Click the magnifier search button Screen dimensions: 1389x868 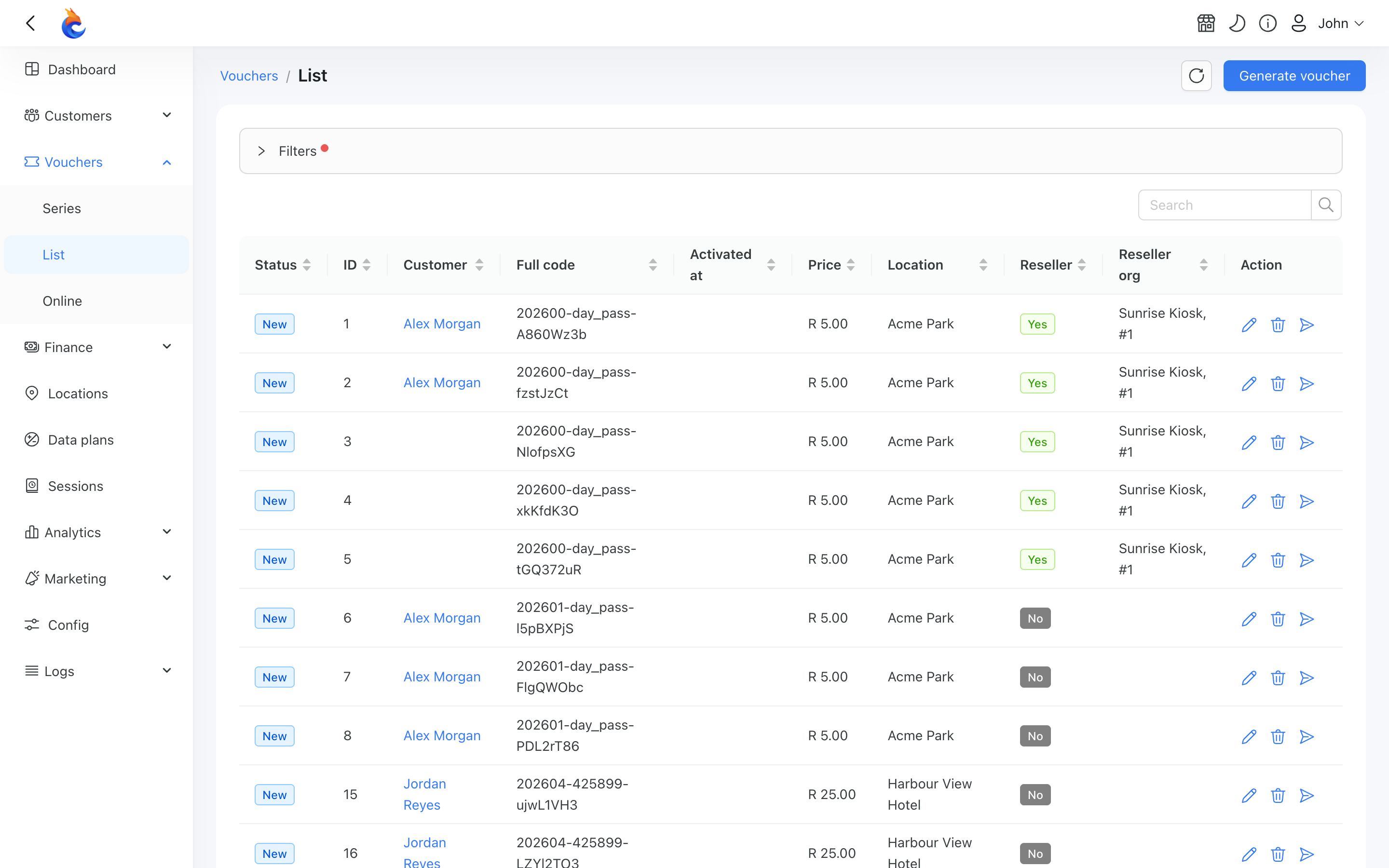pyautogui.click(x=1326, y=205)
